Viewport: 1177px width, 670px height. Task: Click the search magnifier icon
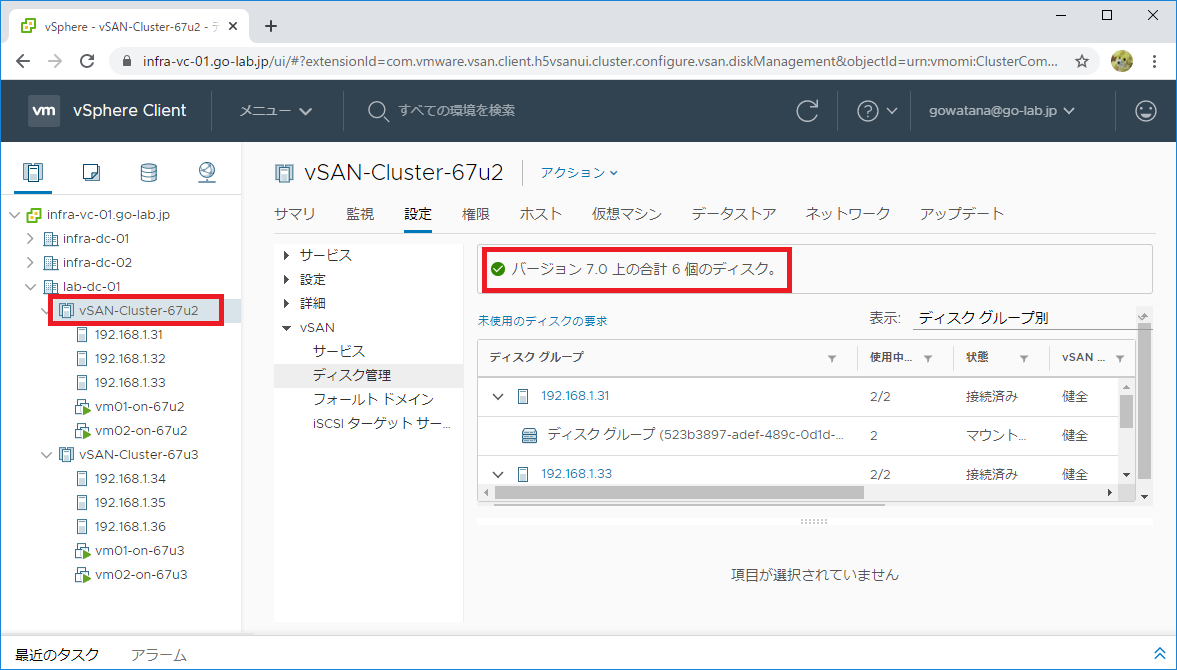tap(377, 111)
